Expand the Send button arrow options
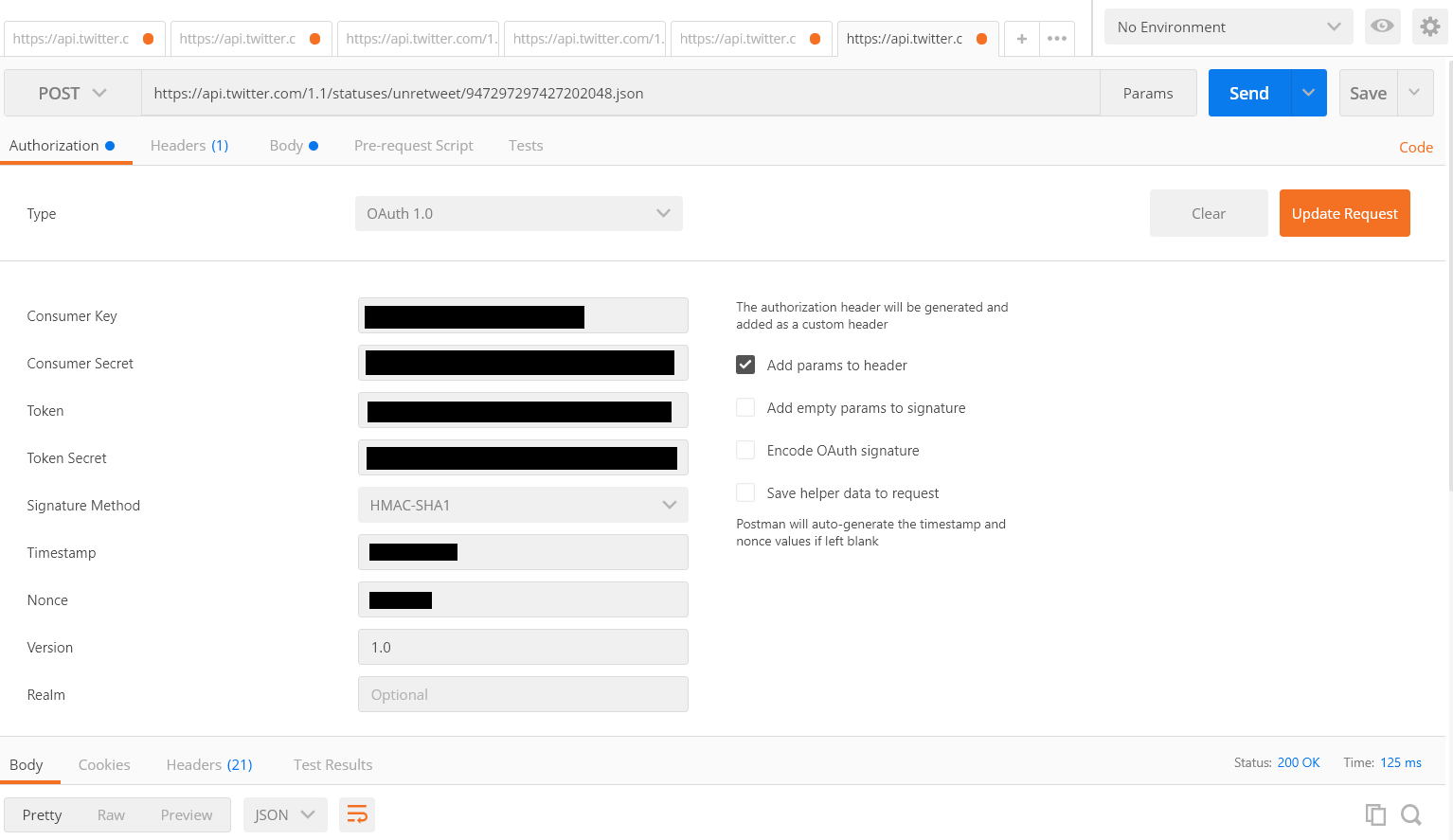Viewport: 1453px width, 840px height. pos(1308,93)
